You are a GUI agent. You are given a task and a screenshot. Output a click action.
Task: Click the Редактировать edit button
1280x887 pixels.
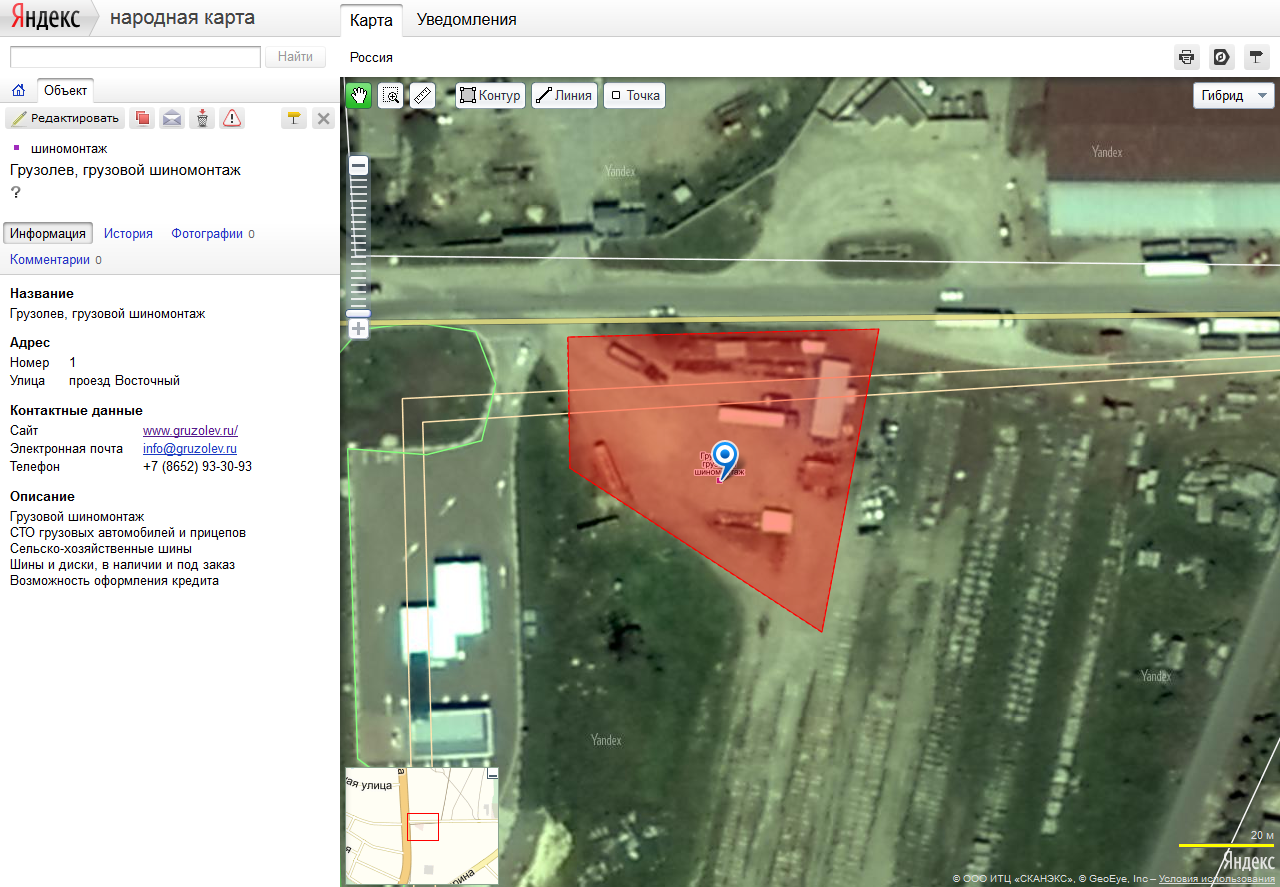tap(66, 119)
